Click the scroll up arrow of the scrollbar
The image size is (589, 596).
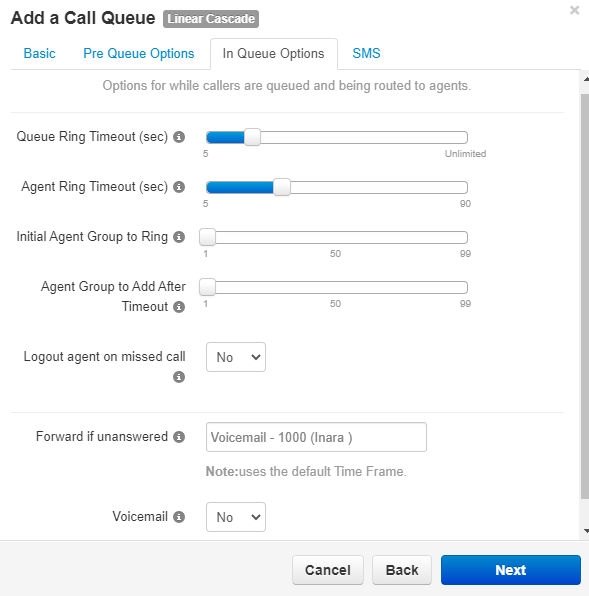pyautogui.click(x=586, y=79)
